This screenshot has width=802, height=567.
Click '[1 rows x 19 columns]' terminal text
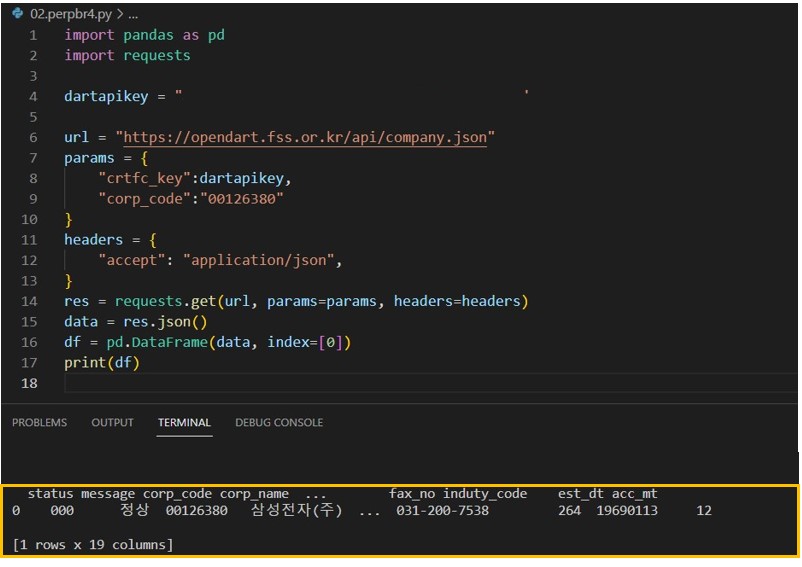pyautogui.click(x=93, y=545)
